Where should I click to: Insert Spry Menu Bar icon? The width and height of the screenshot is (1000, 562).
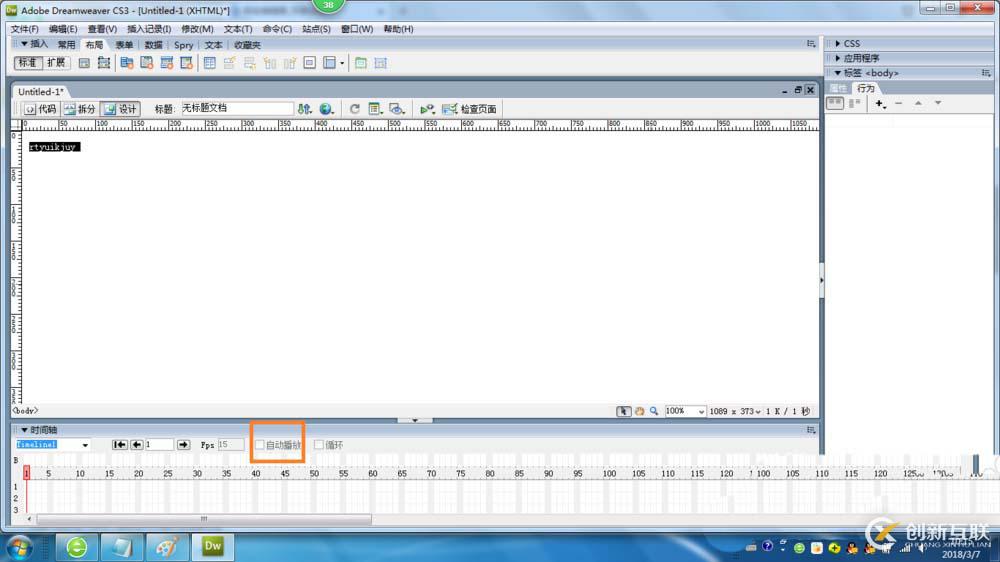tap(126, 63)
